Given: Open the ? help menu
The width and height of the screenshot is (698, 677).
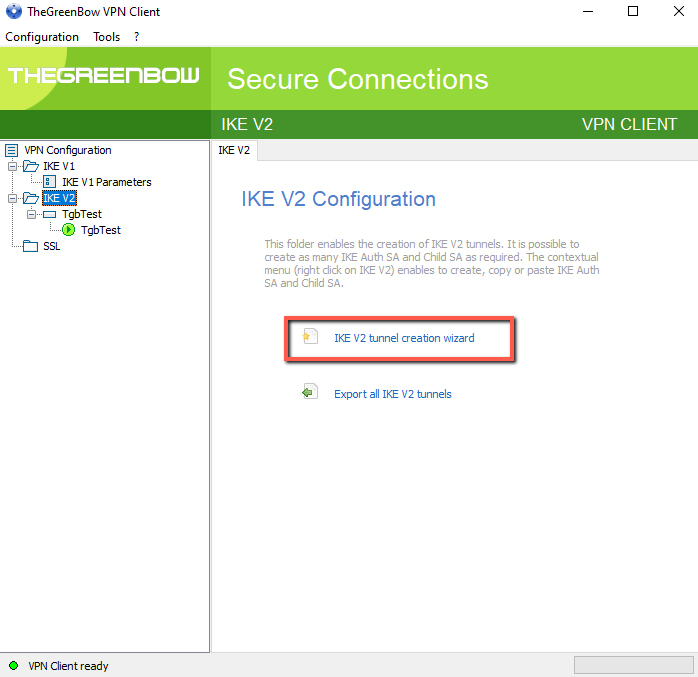Looking at the screenshot, I should pos(136,36).
